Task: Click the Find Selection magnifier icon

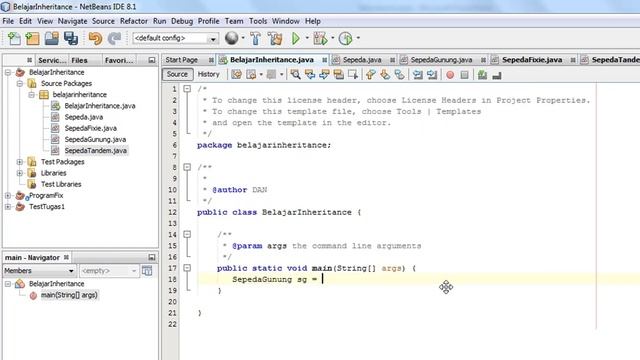Action: click(295, 74)
